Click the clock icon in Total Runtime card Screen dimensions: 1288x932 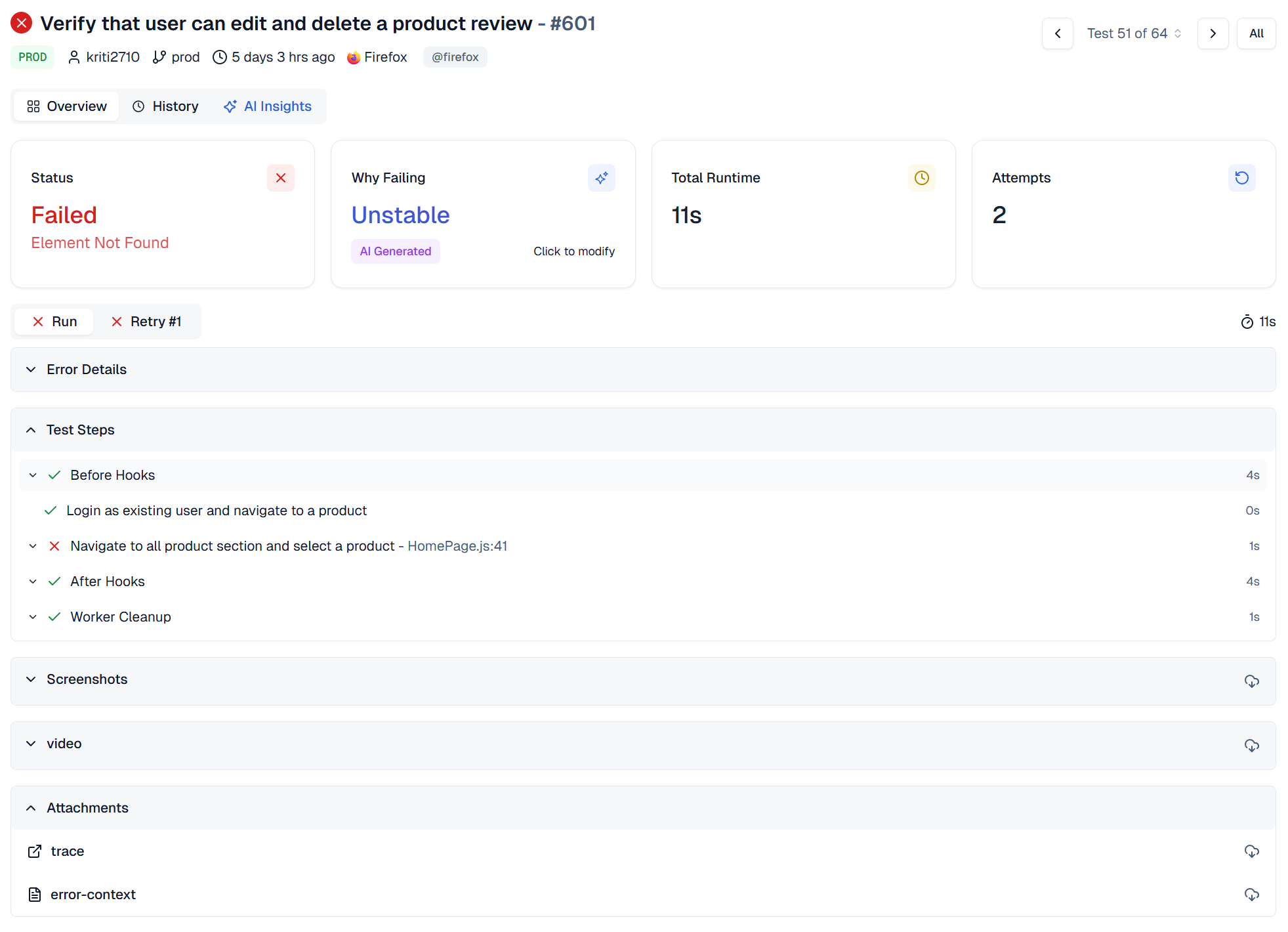coord(921,178)
